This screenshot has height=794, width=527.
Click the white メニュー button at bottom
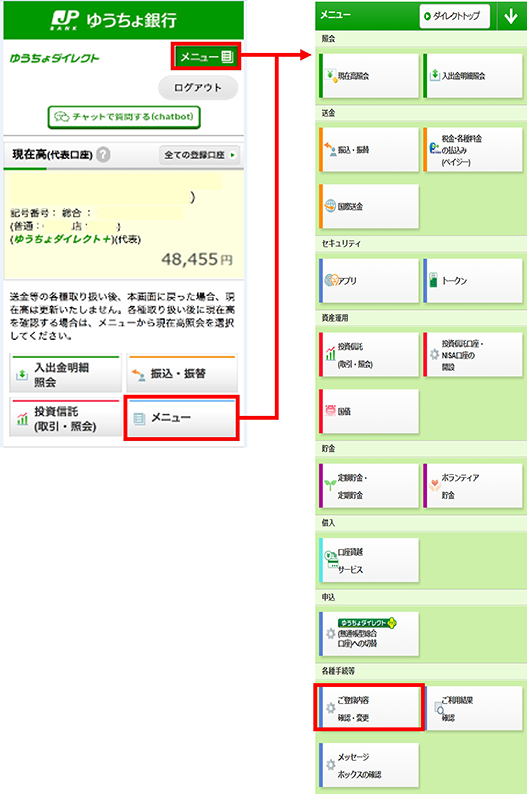point(182,418)
